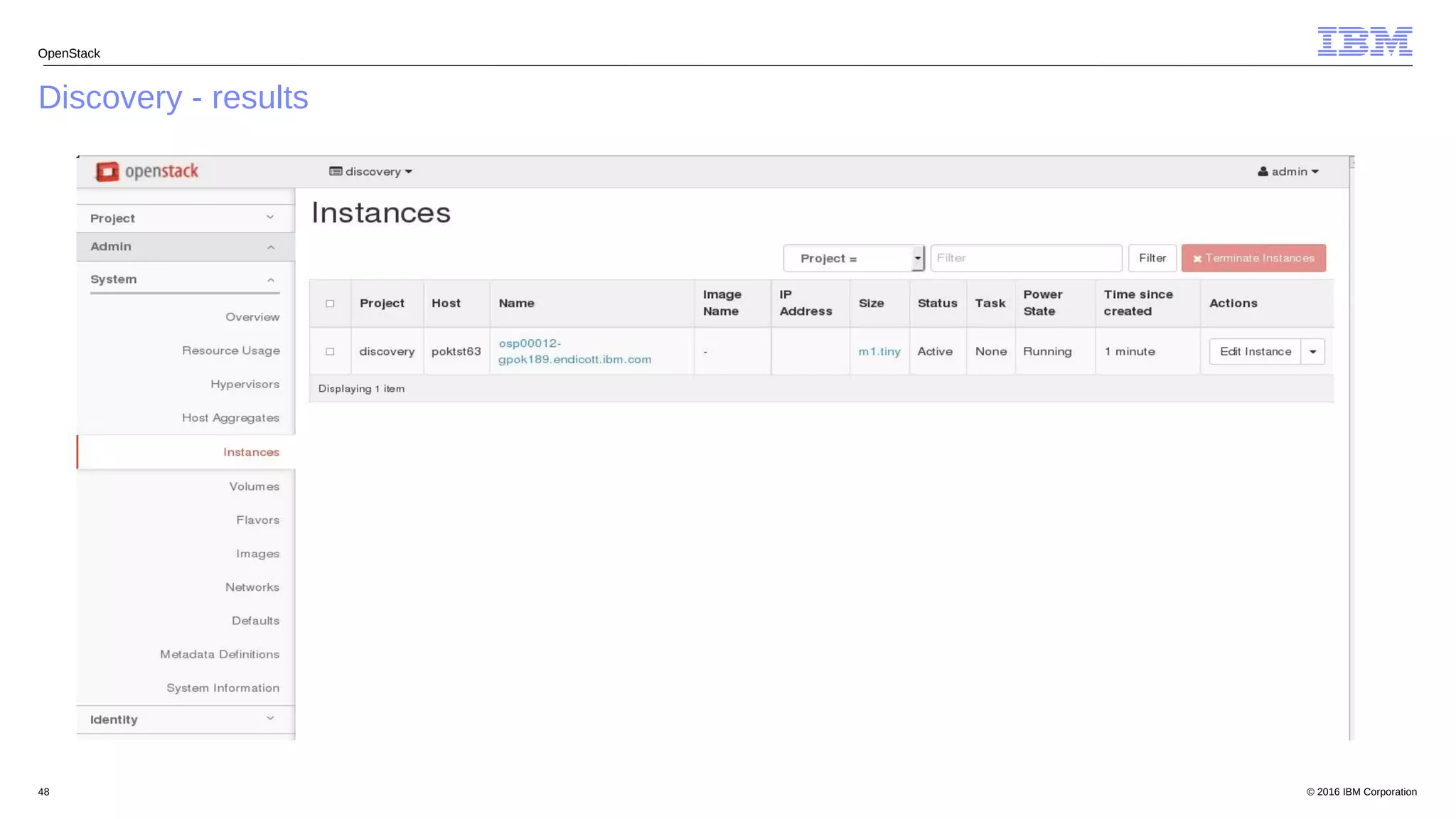Open Overview in the sidebar

252,317
